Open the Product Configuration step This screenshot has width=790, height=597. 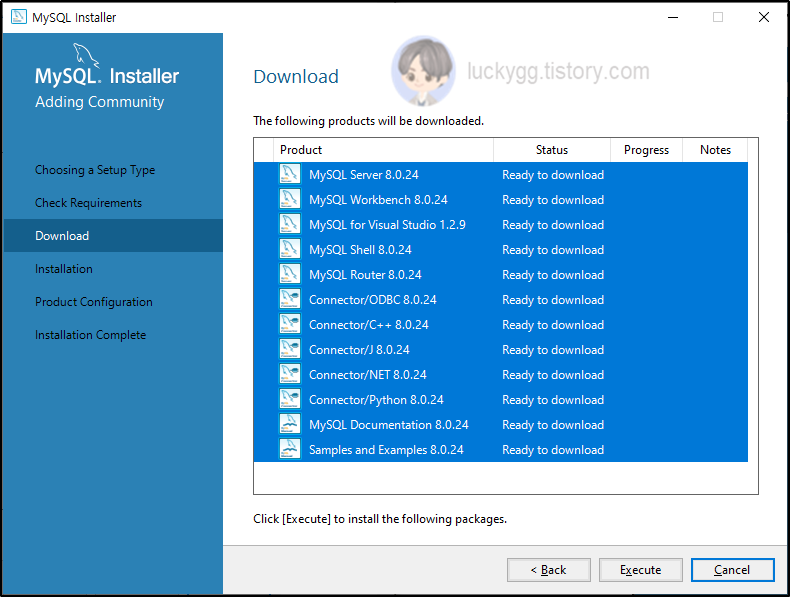pyautogui.click(x=94, y=302)
